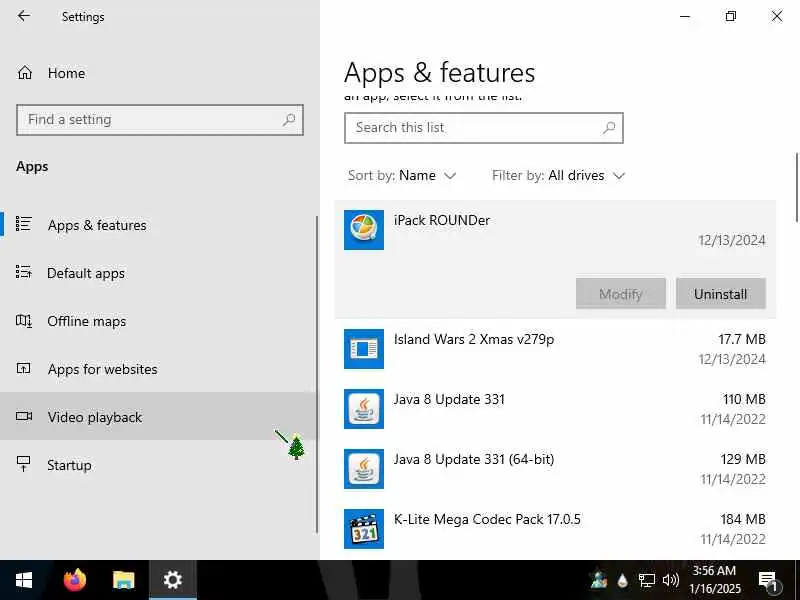Viewport: 800px width, 600px height.
Task: Click the Search this list magnifier
Action: (609, 128)
